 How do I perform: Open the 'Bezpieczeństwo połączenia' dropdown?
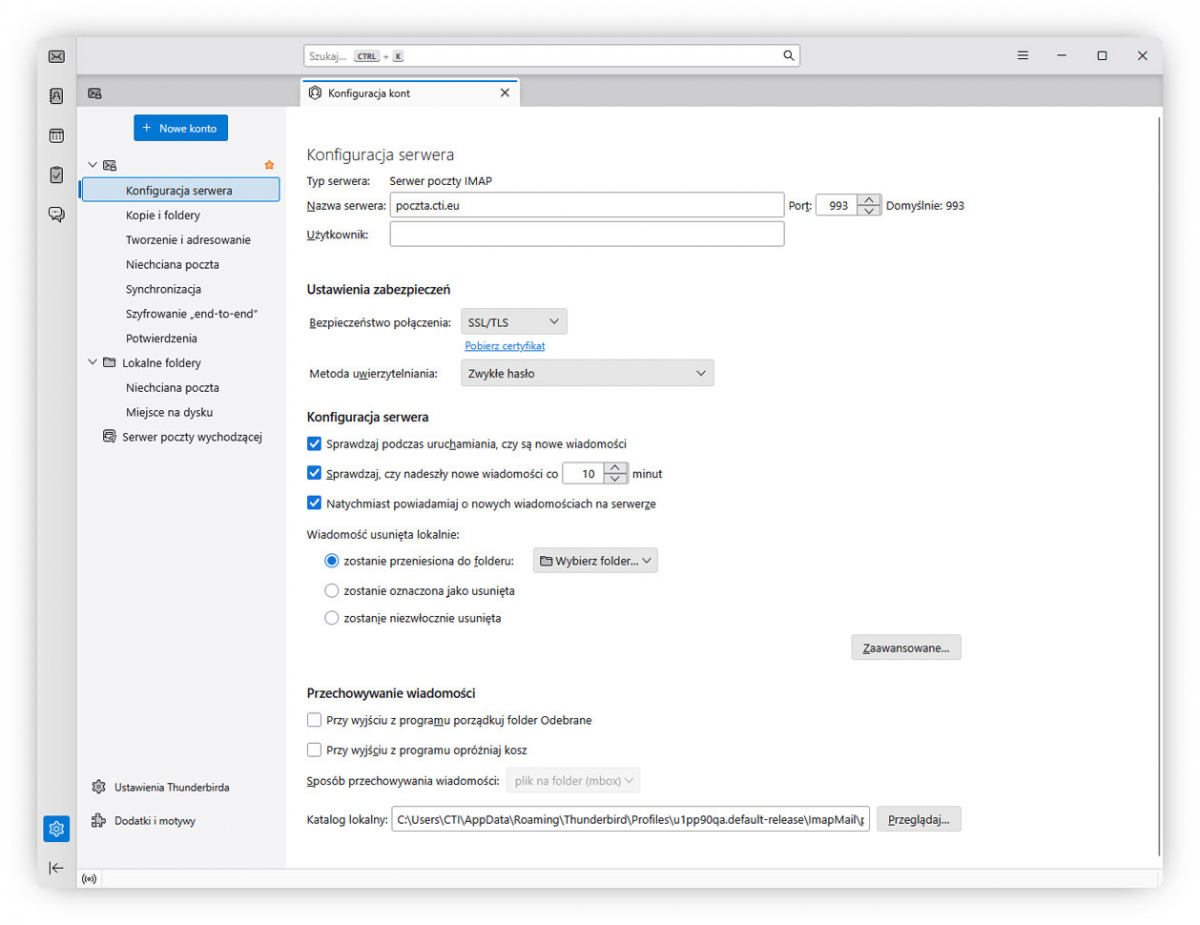tap(513, 321)
